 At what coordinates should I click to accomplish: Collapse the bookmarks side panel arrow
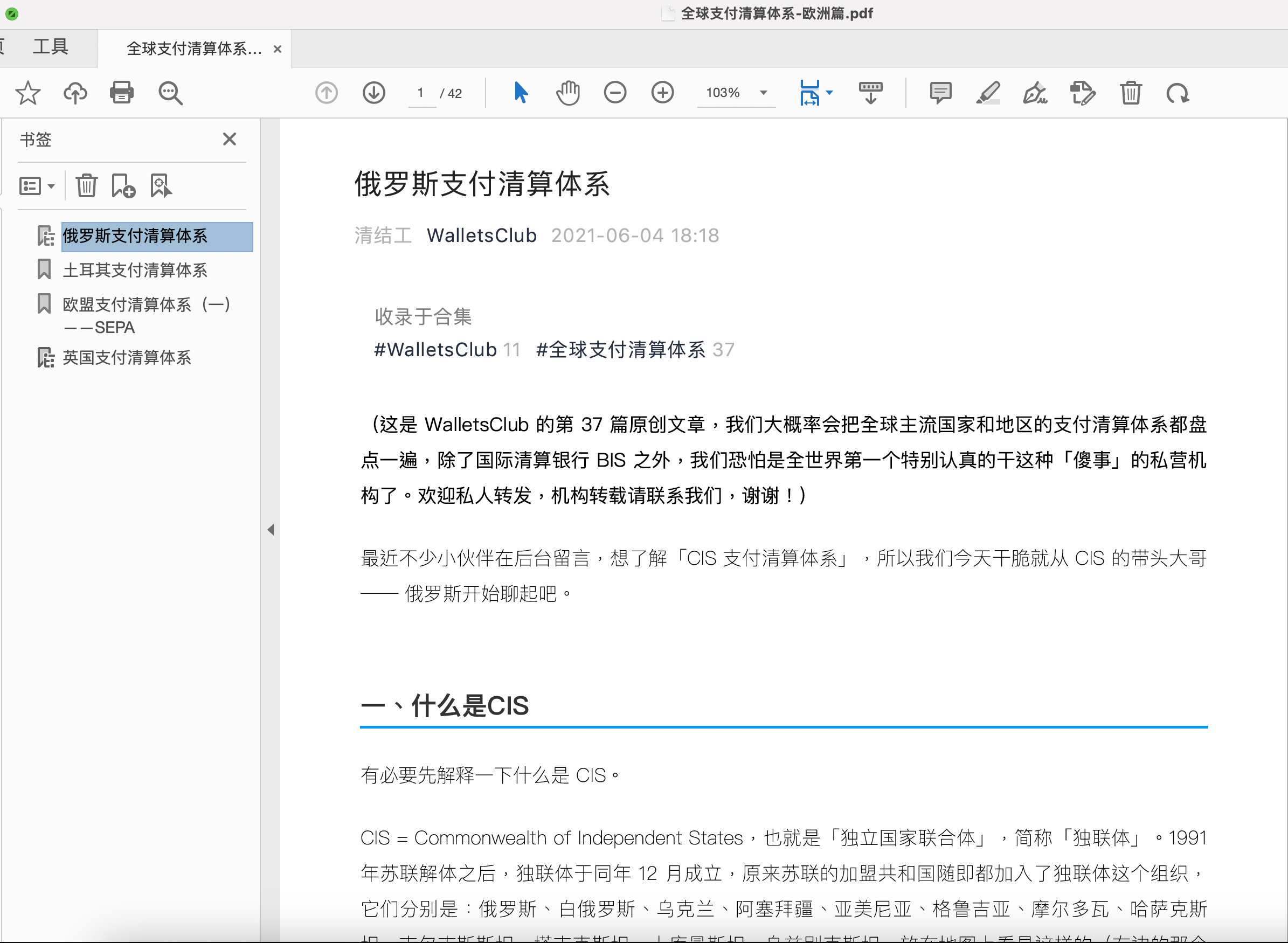click(271, 530)
